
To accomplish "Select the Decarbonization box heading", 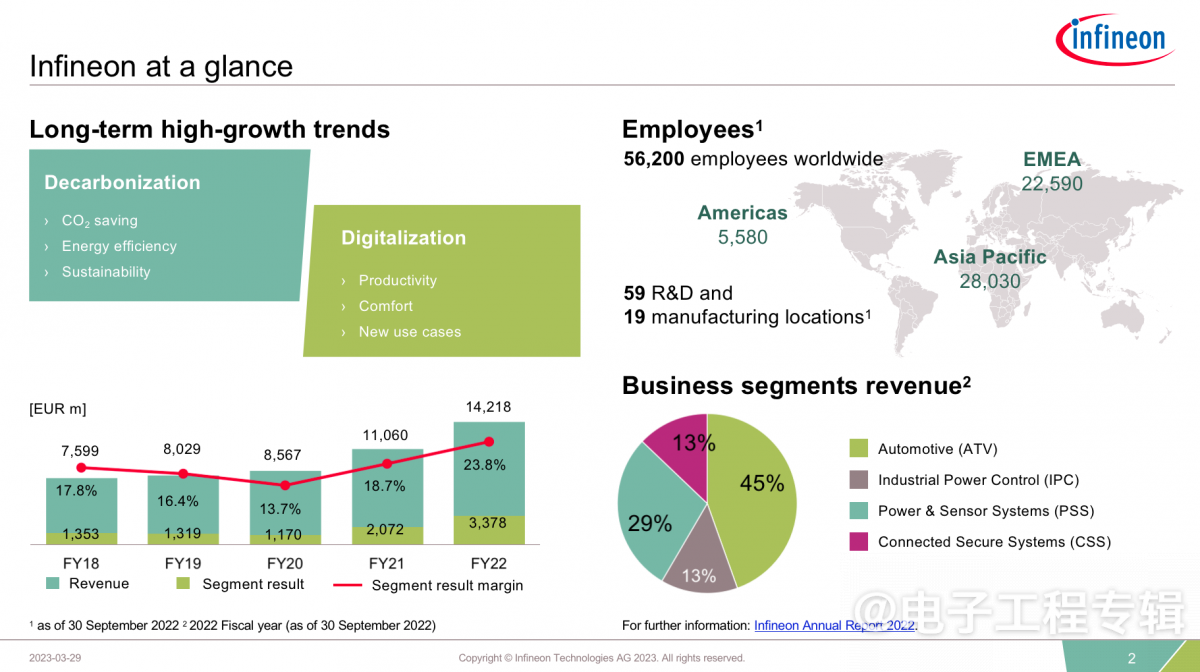I will (x=122, y=182).
